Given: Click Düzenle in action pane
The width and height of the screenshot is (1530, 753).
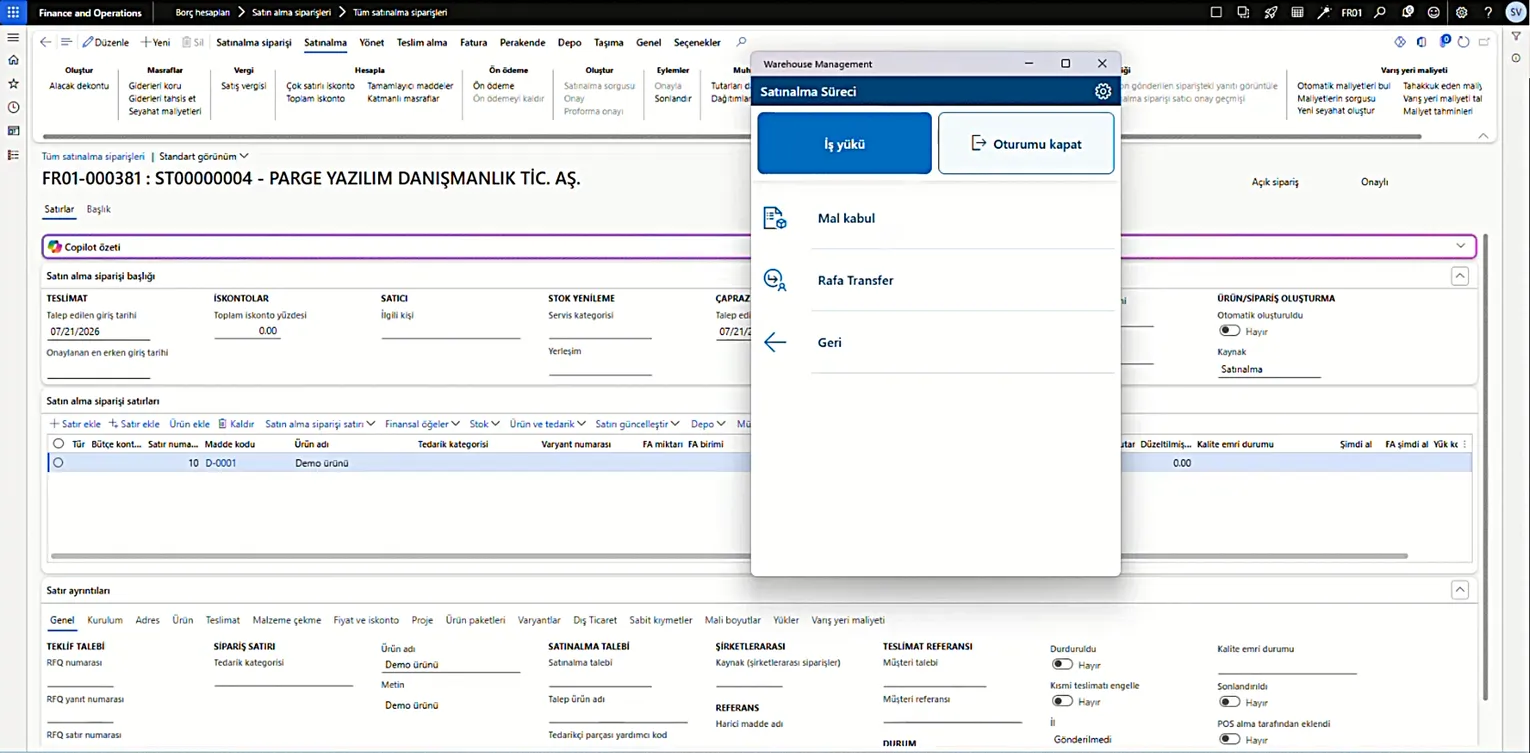Looking at the screenshot, I should tap(106, 43).
